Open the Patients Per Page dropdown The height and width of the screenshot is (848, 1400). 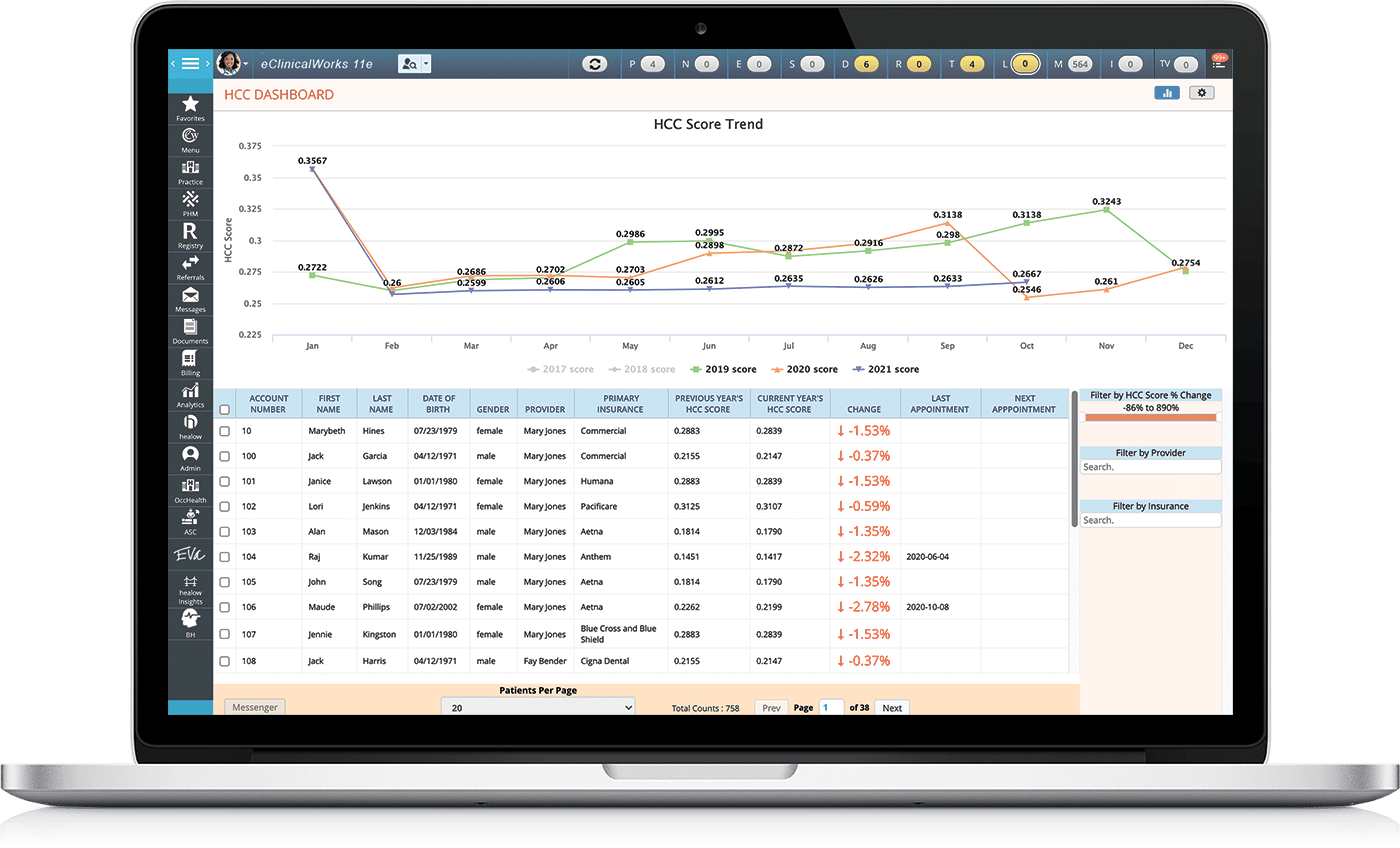pos(538,707)
